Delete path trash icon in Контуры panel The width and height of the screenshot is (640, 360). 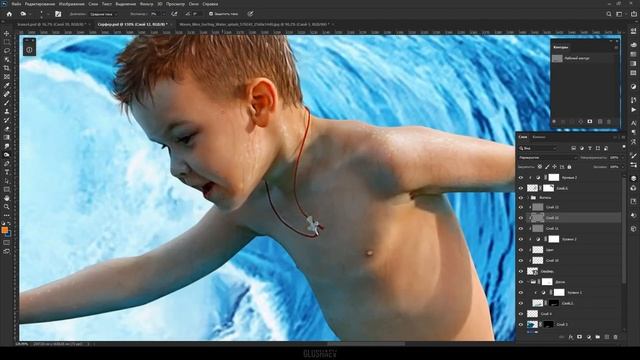(609, 122)
